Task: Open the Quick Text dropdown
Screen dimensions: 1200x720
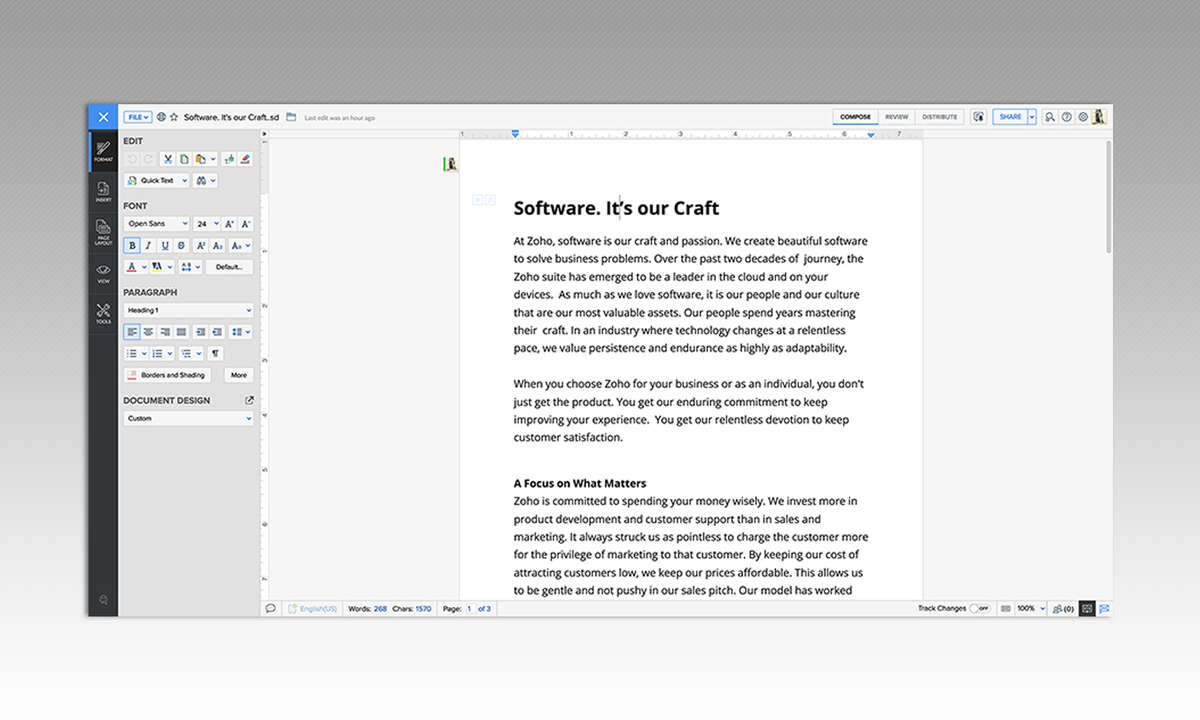Action: [x=156, y=181]
